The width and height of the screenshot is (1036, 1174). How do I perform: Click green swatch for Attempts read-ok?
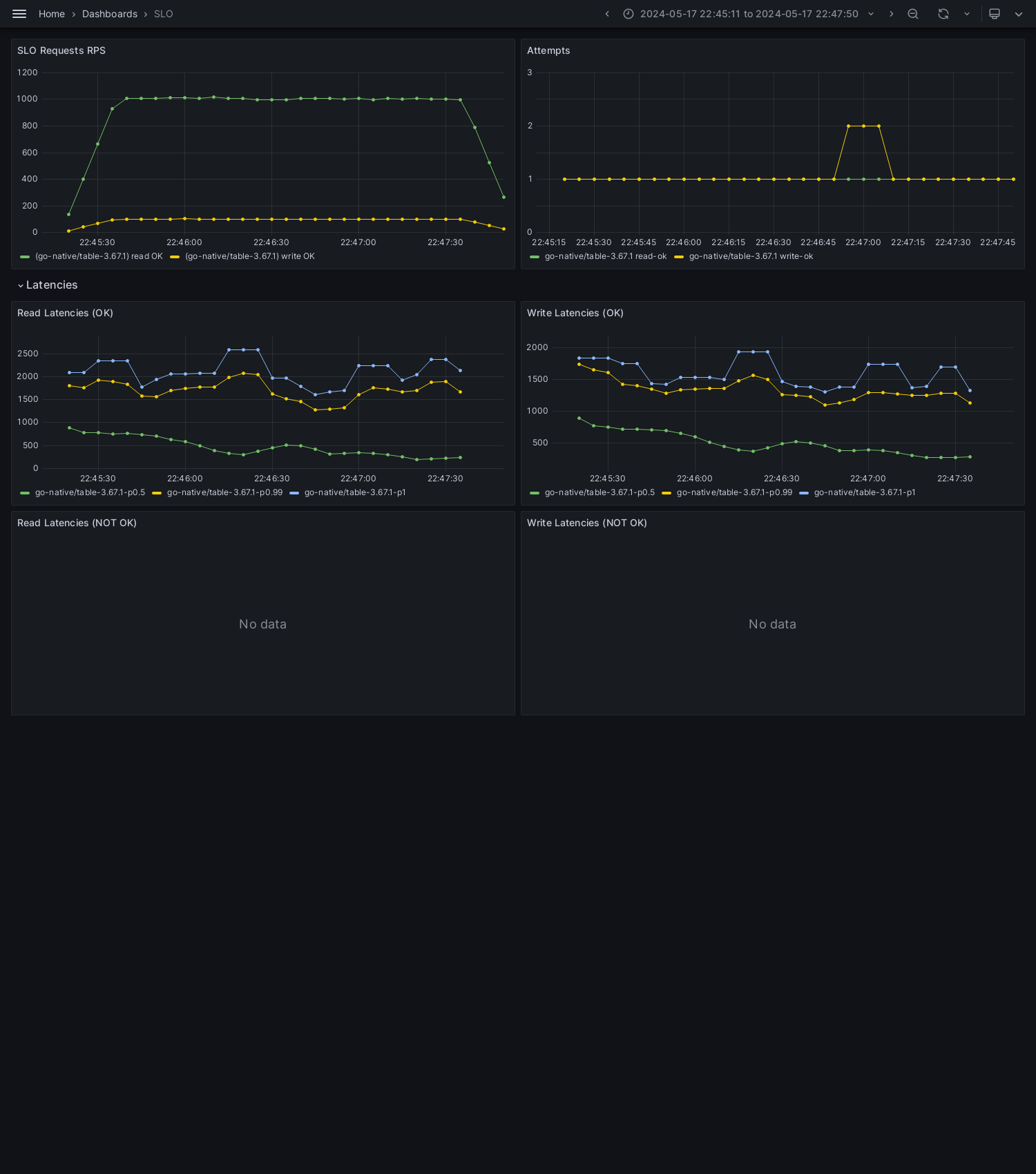tap(535, 257)
